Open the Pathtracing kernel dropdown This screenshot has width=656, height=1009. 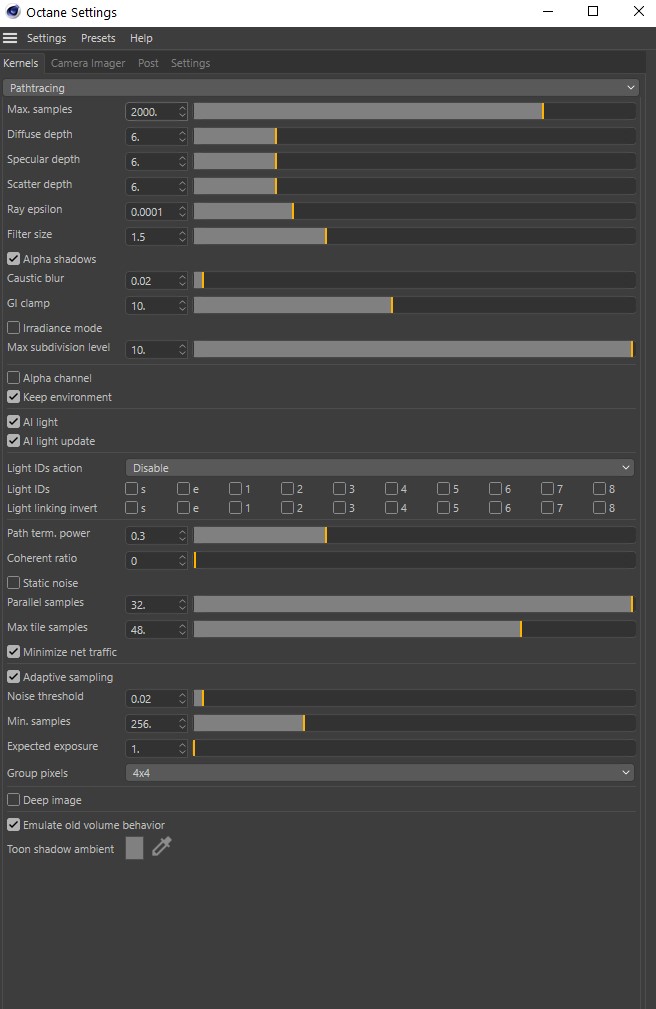point(320,88)
